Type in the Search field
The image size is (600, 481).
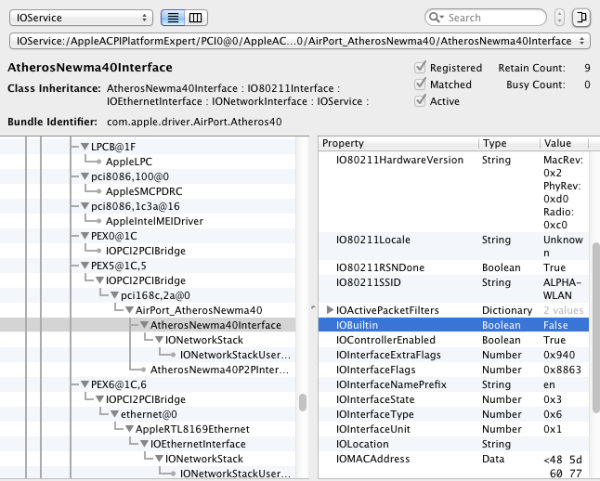[x=495, y=18]
